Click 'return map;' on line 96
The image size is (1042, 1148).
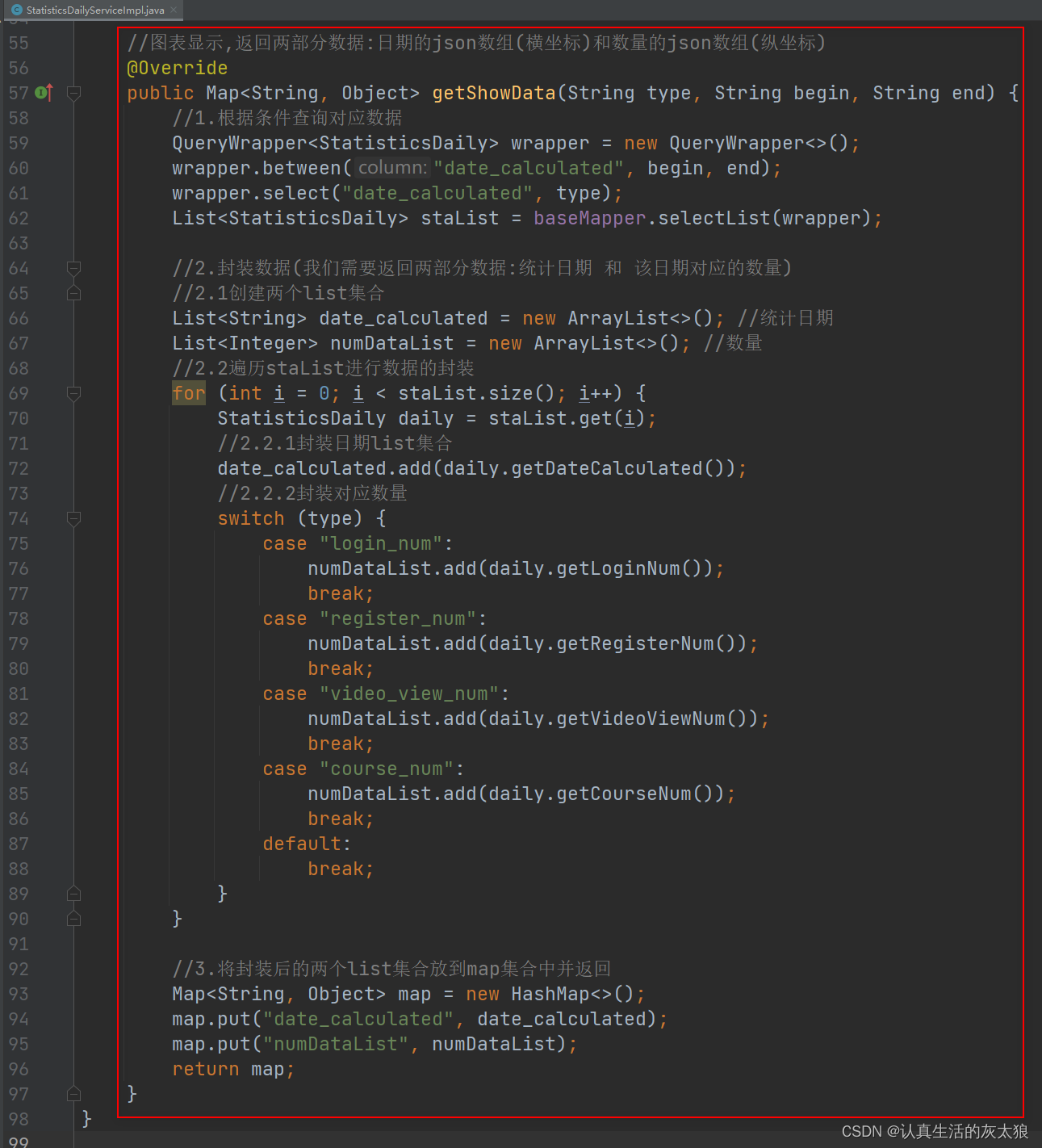[x=234, y=1069]
